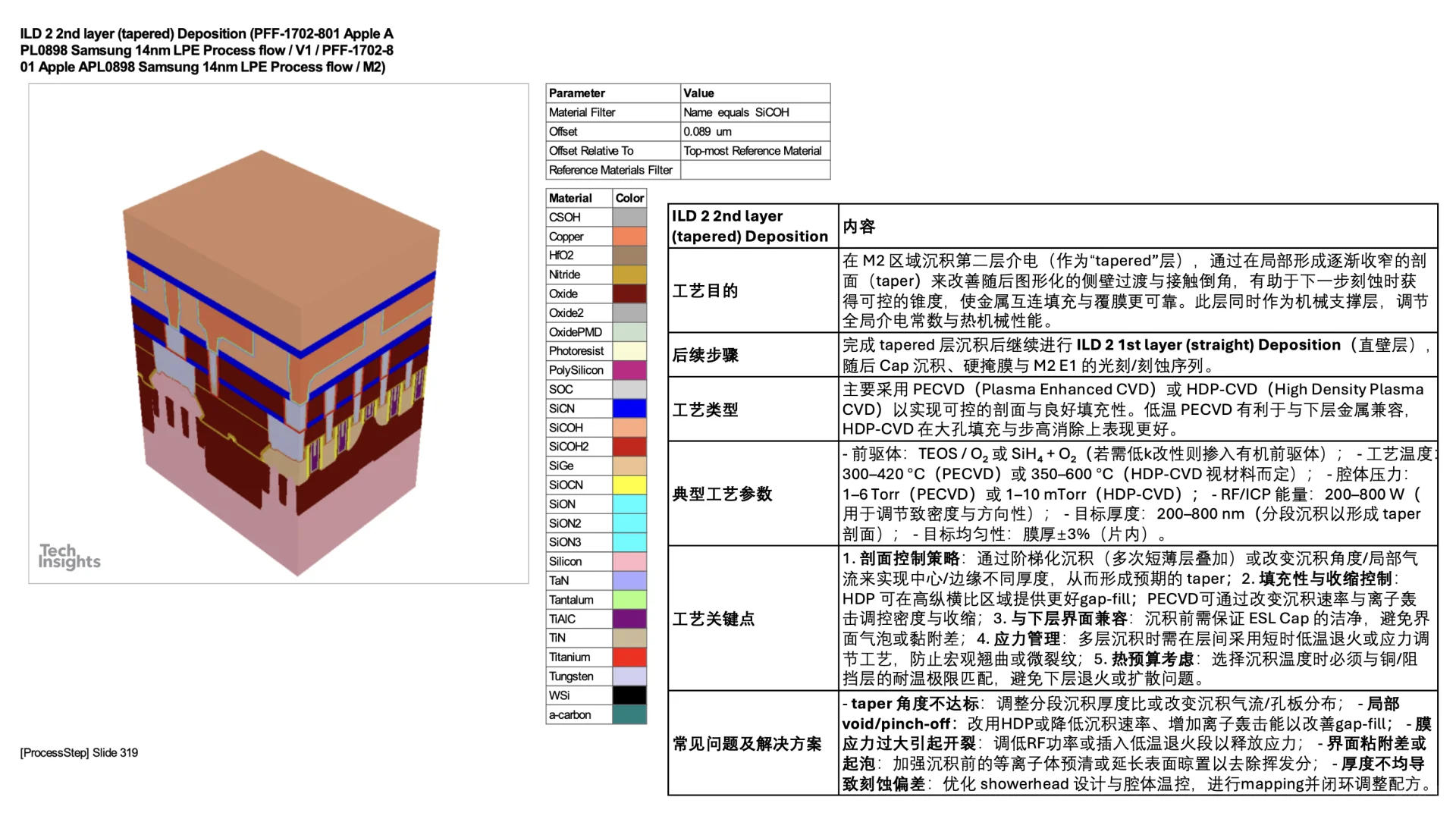The image size is (1456, 819).
Task: Select the Material Filter value cell
Action: click(x=736, y=111)
